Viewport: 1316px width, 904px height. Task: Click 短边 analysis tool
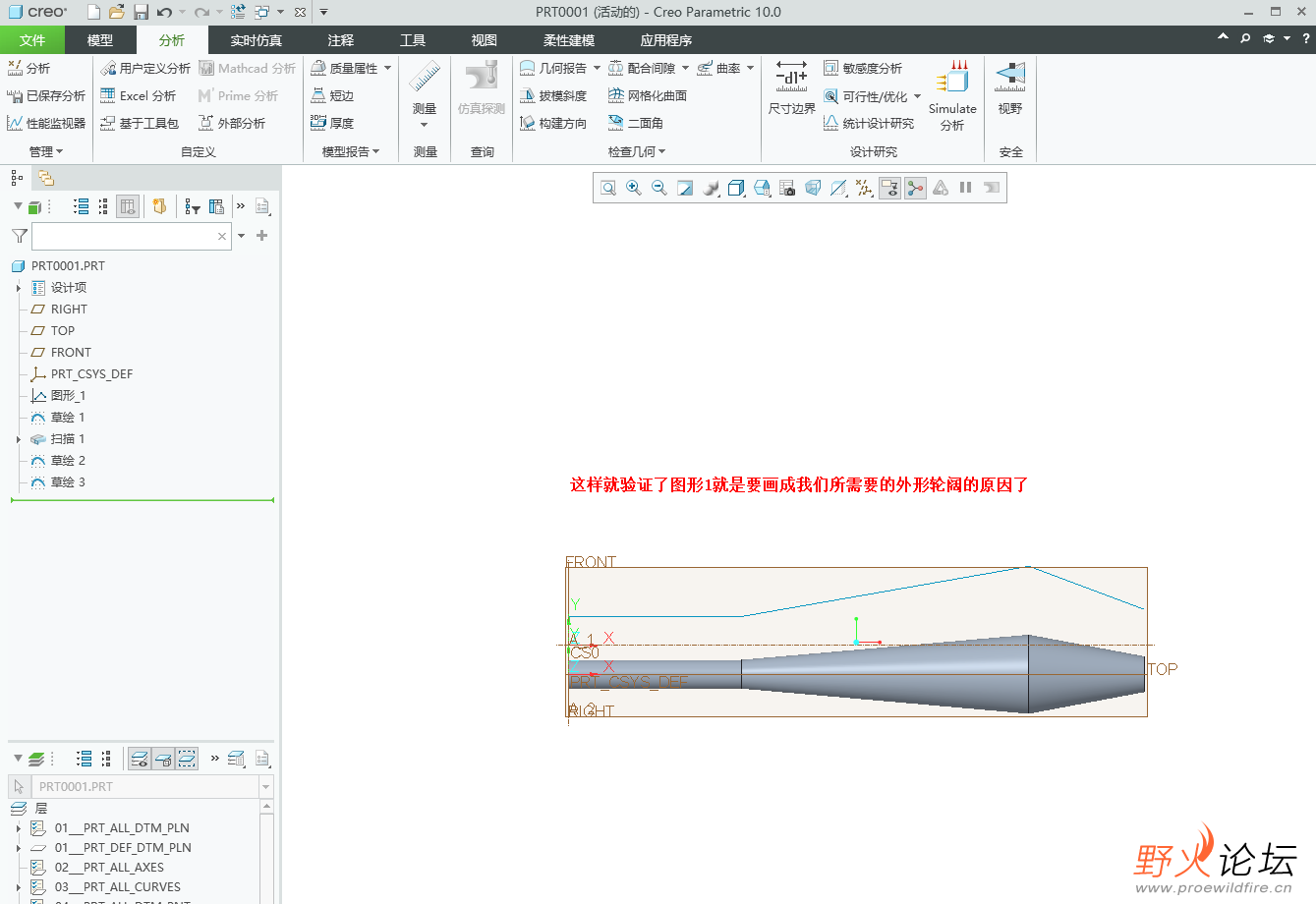pyautogui.click(x=332, y=95)
